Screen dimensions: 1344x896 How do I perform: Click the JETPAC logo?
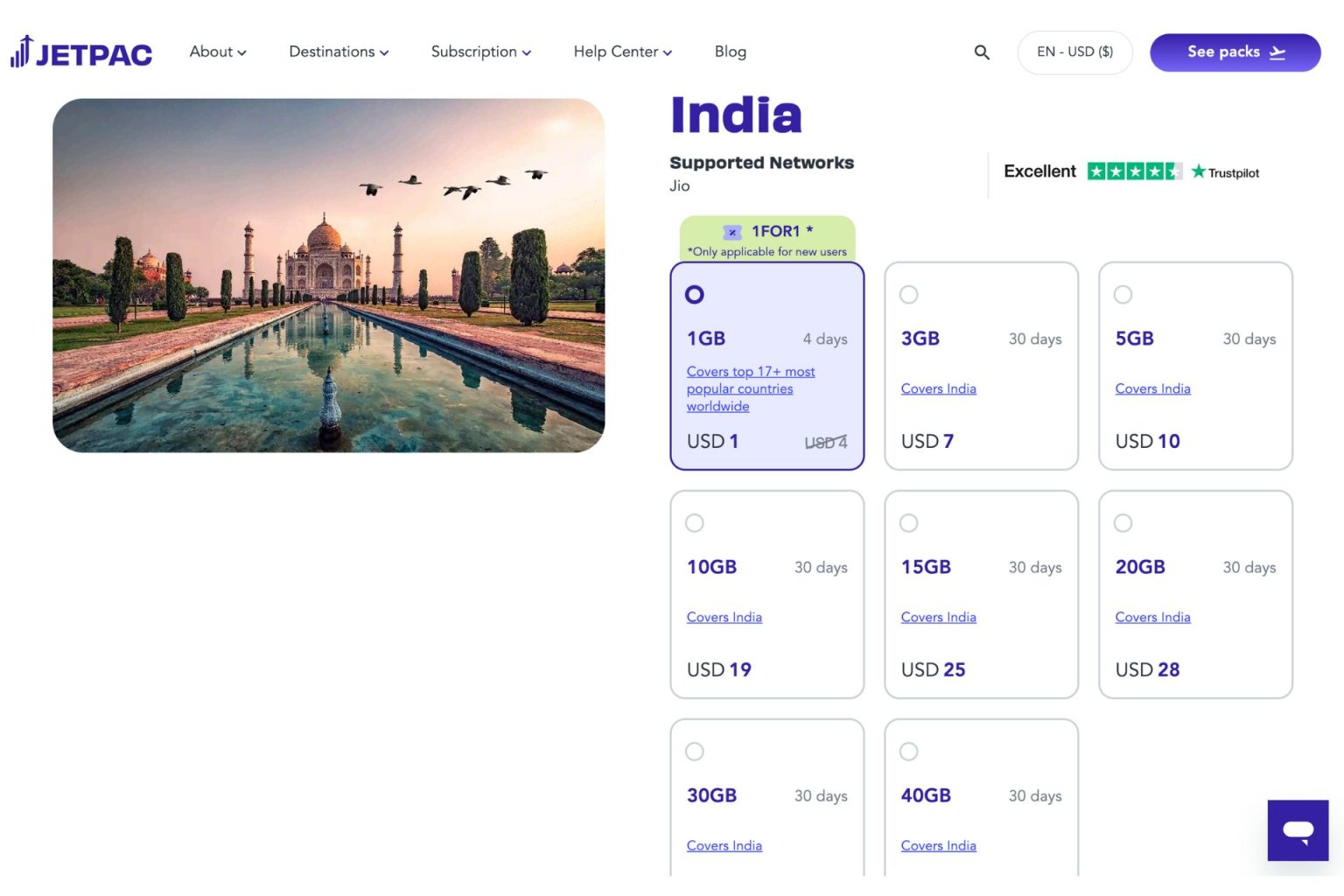tap(81, 52)
